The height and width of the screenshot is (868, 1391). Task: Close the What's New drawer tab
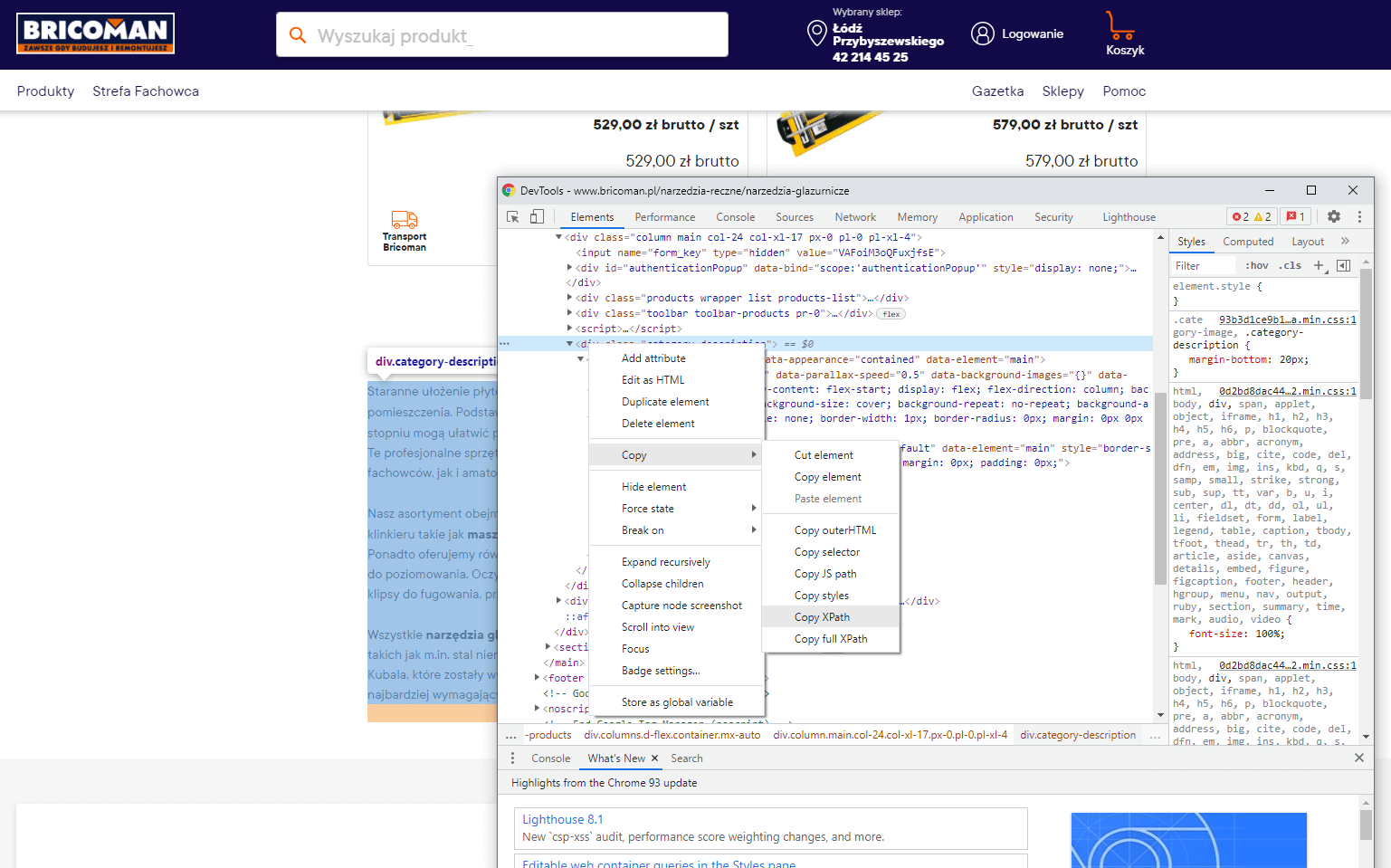point(654,758)
